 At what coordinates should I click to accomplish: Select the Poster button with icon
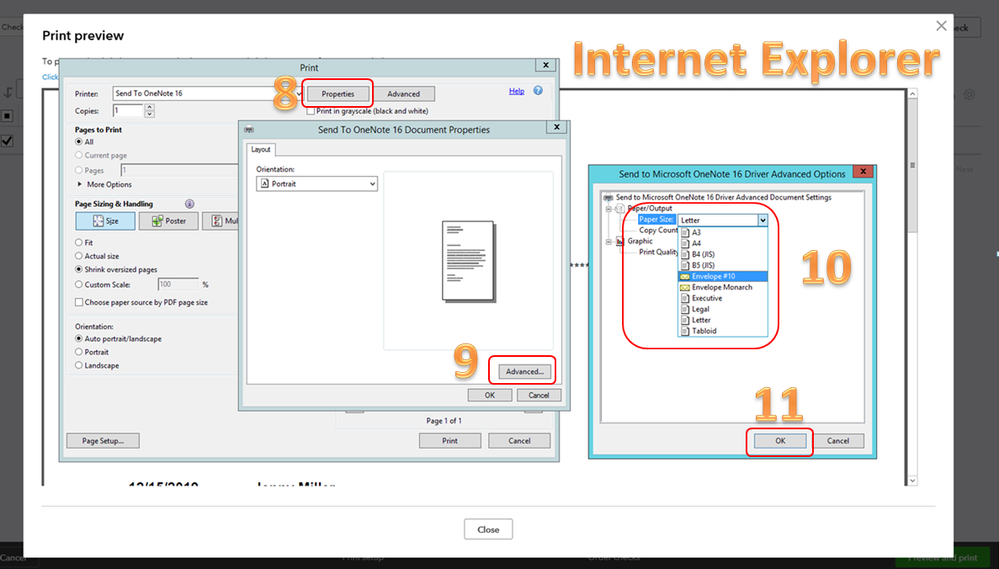169,221
